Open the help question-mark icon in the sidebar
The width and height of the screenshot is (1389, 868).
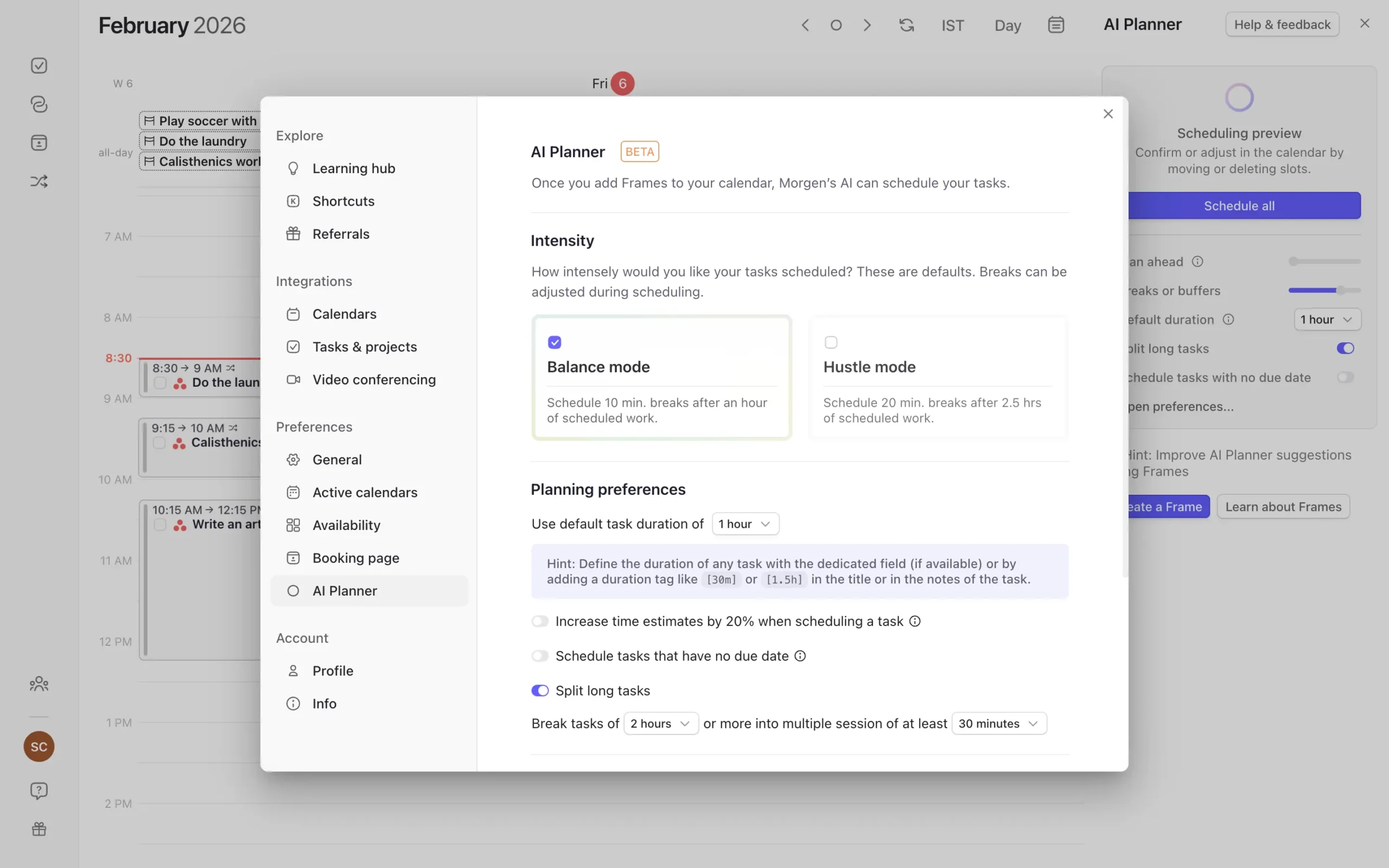[x=39, y=790]
